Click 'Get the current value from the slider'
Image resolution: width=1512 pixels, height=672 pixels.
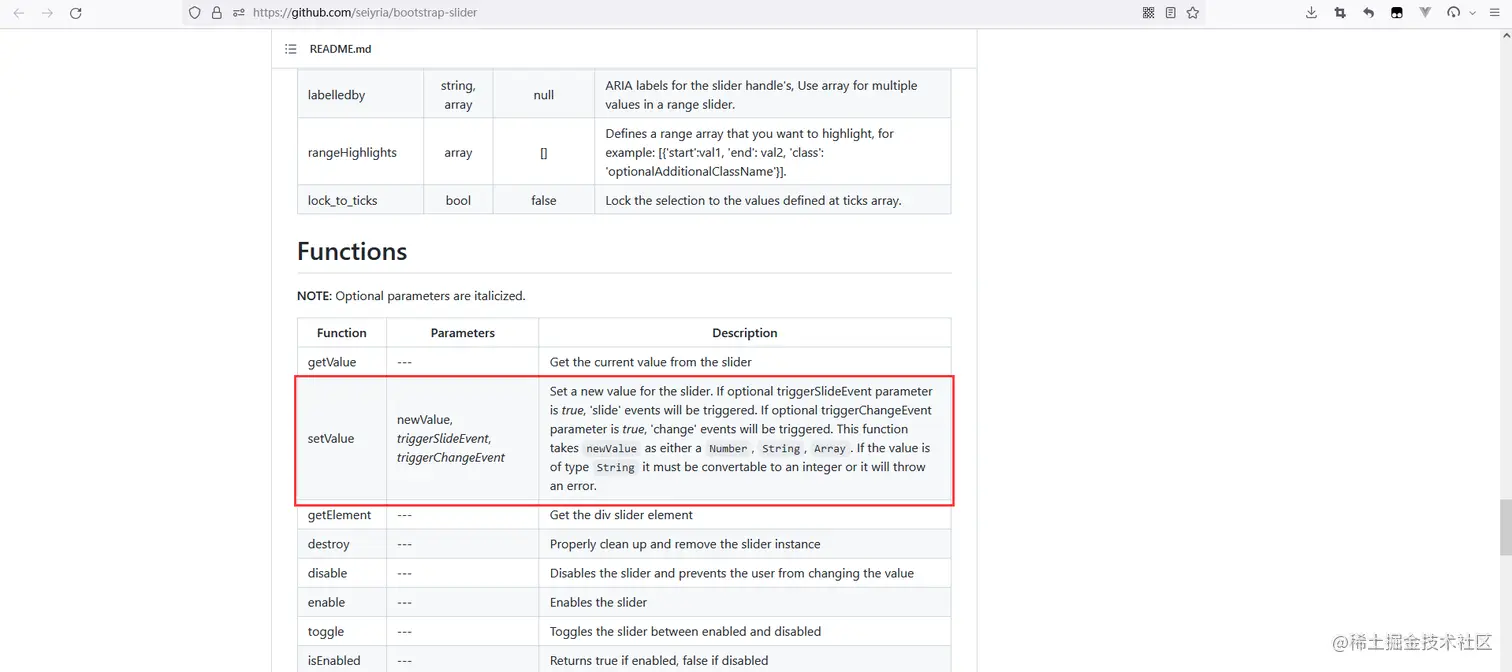coord(650,362)
